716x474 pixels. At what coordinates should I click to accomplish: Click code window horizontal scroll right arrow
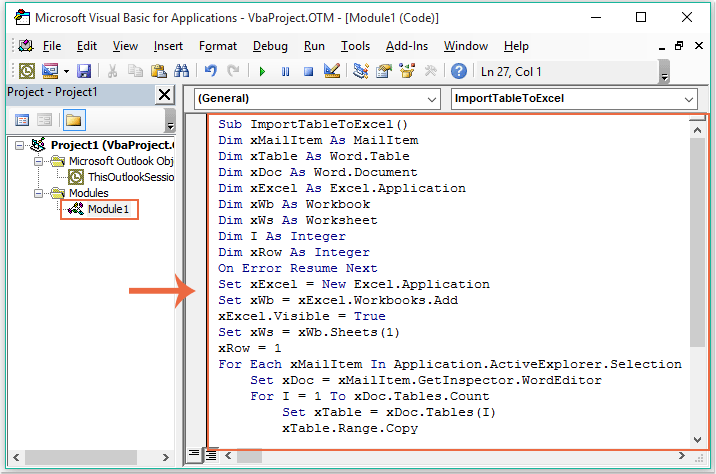click(x=682, y=455)
